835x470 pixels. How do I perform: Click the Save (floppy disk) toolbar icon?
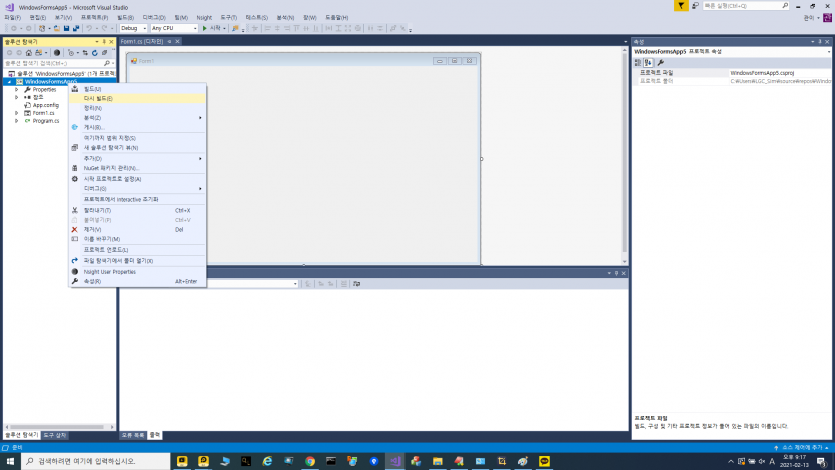click(67, 28)
